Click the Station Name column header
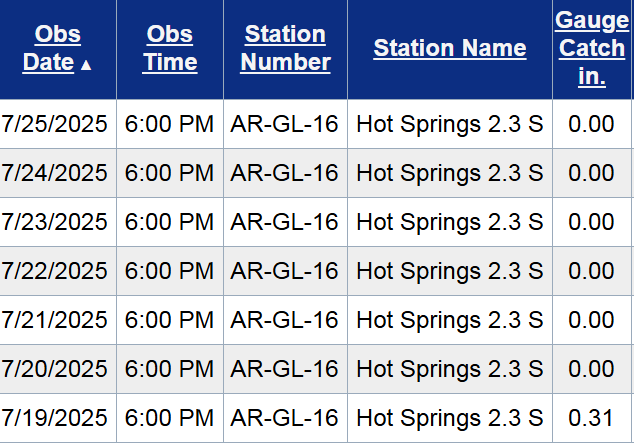Screen dimensions: 634x443 [x=450, y=48]
